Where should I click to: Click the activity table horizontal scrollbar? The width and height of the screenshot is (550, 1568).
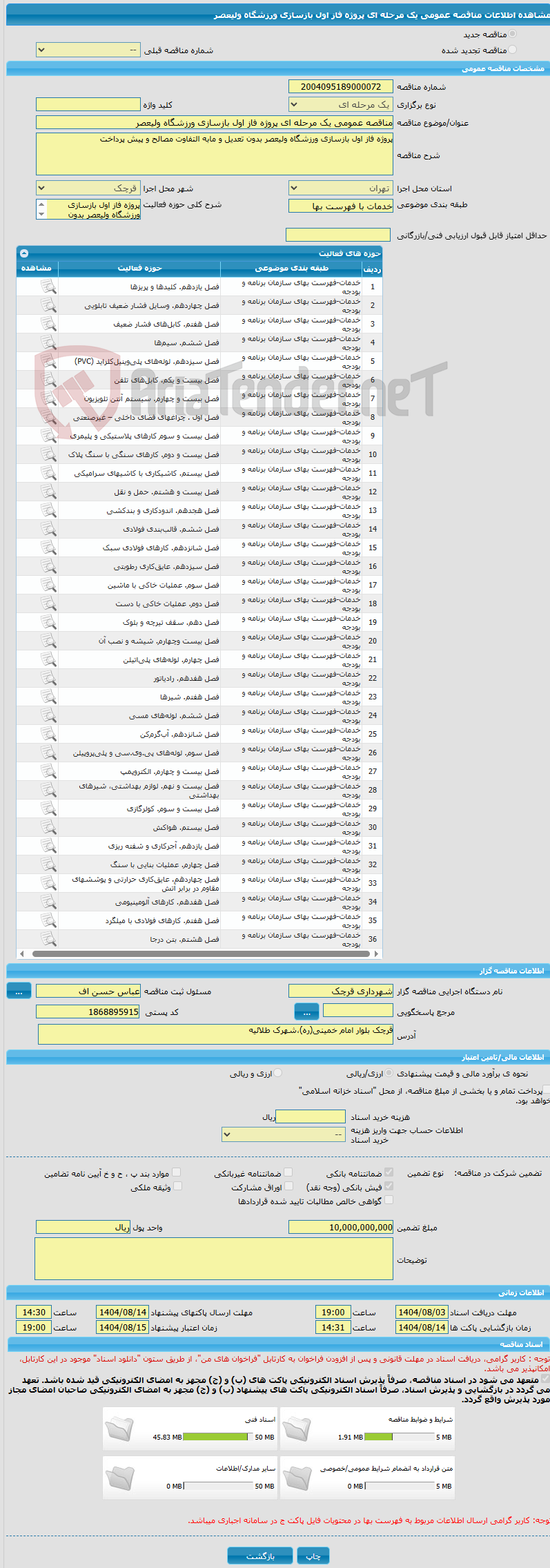[x=199, y=954]
